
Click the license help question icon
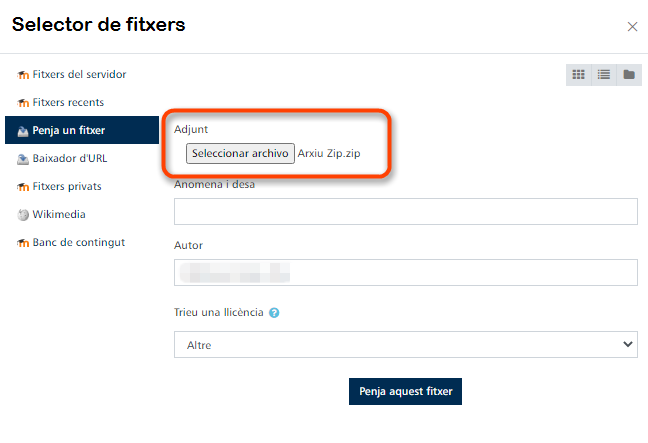point(274,313)
